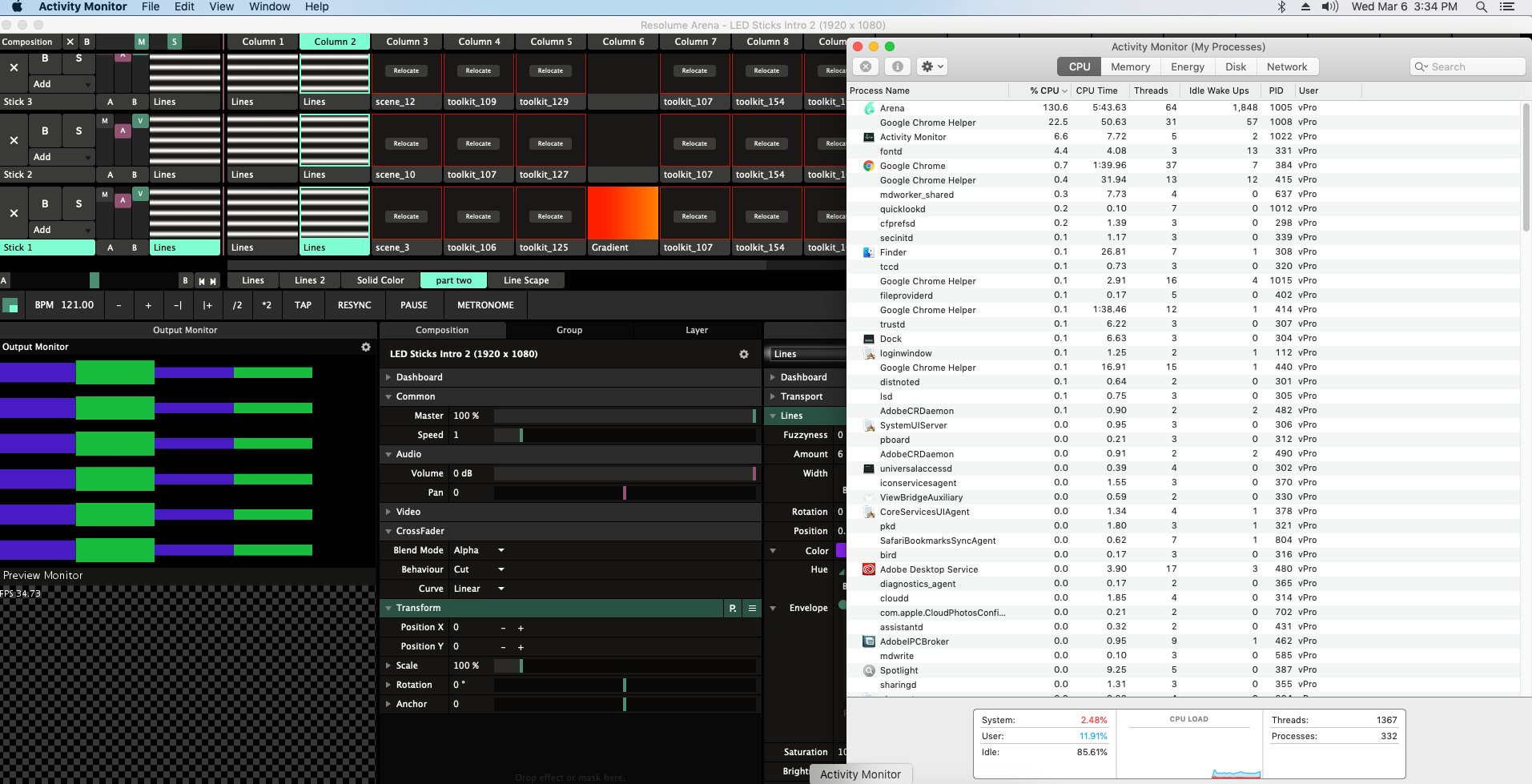Click the Output Monitor settings gear
This screenshot has height=784, width=1532.
pos(366,347)
